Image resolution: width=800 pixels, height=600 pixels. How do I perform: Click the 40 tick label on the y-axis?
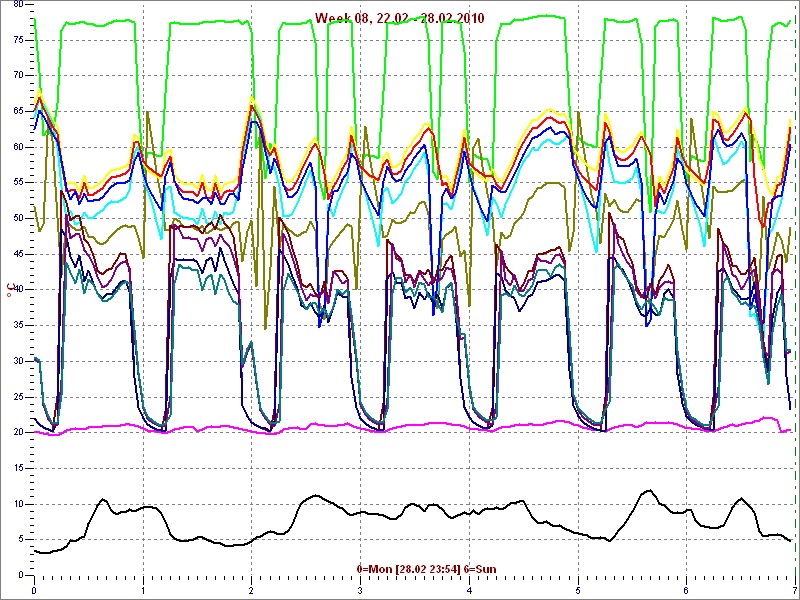(x=16, y=290)
